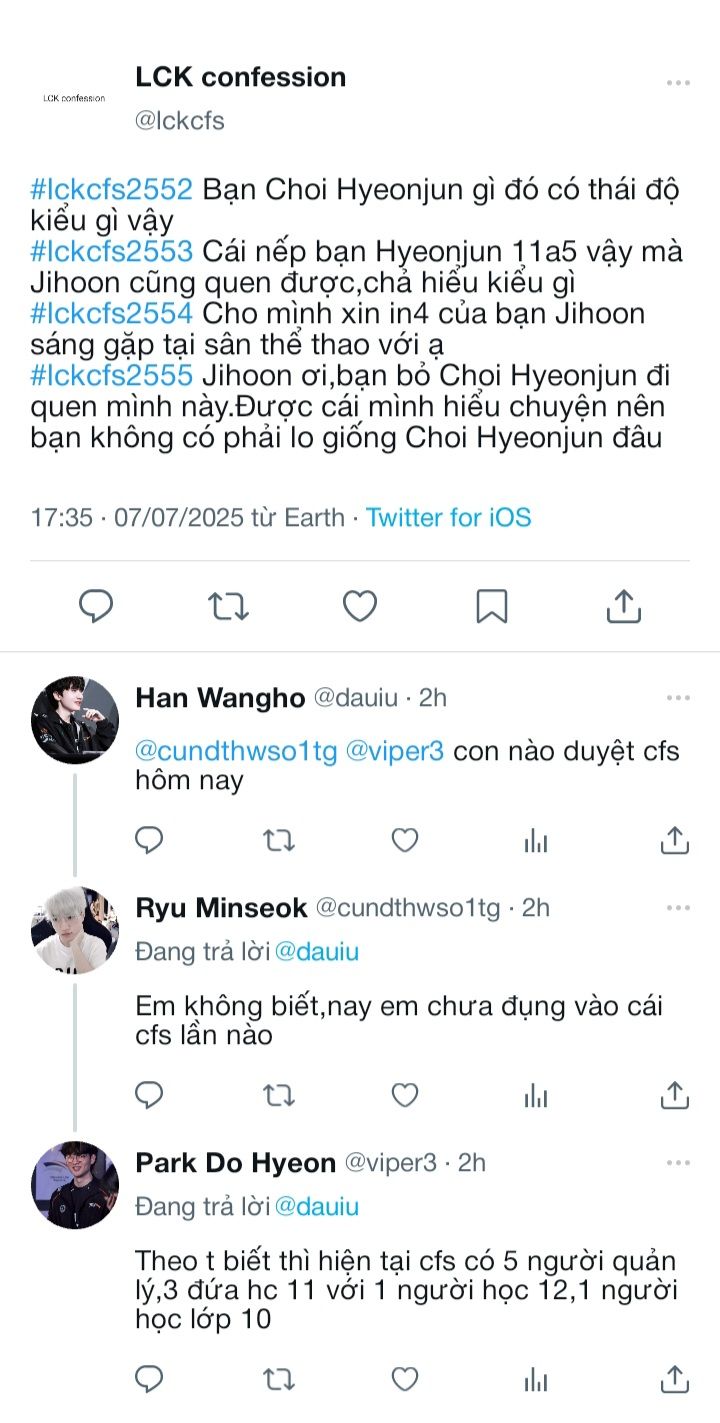The width and height of the screenshot is (720, 1423).
Task: Reply to the LCK confession main tweet
Action: click(x=96, y=606)
